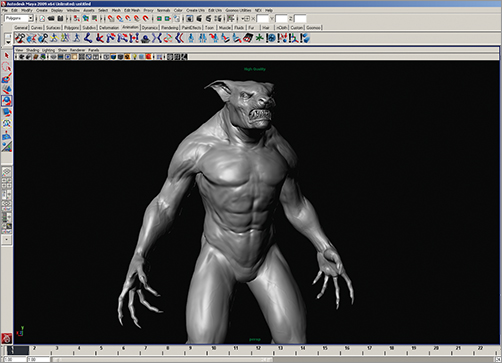
Task: Click the highlighted Rotate tool
Action: click(x=7, y=101)
